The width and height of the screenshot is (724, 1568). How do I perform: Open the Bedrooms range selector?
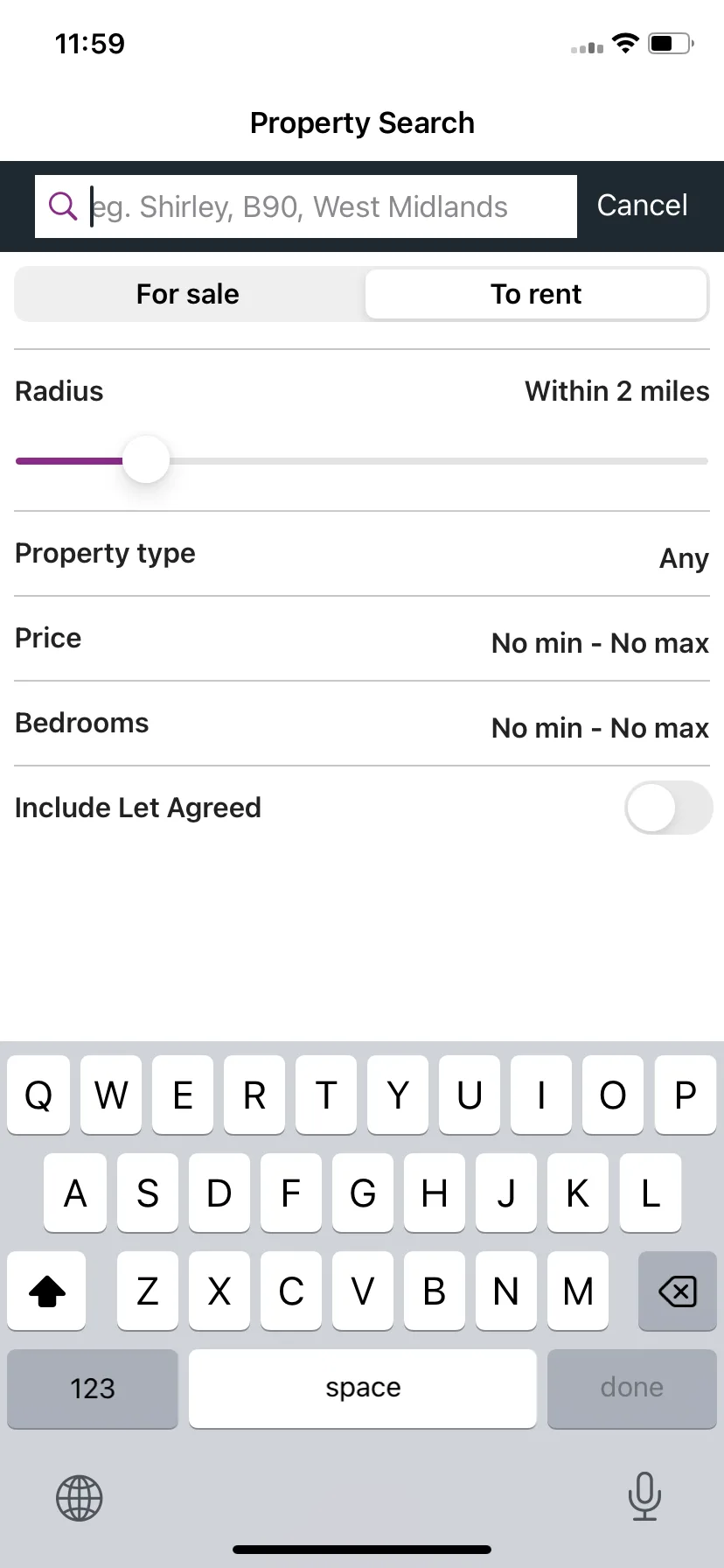(362, 724)
